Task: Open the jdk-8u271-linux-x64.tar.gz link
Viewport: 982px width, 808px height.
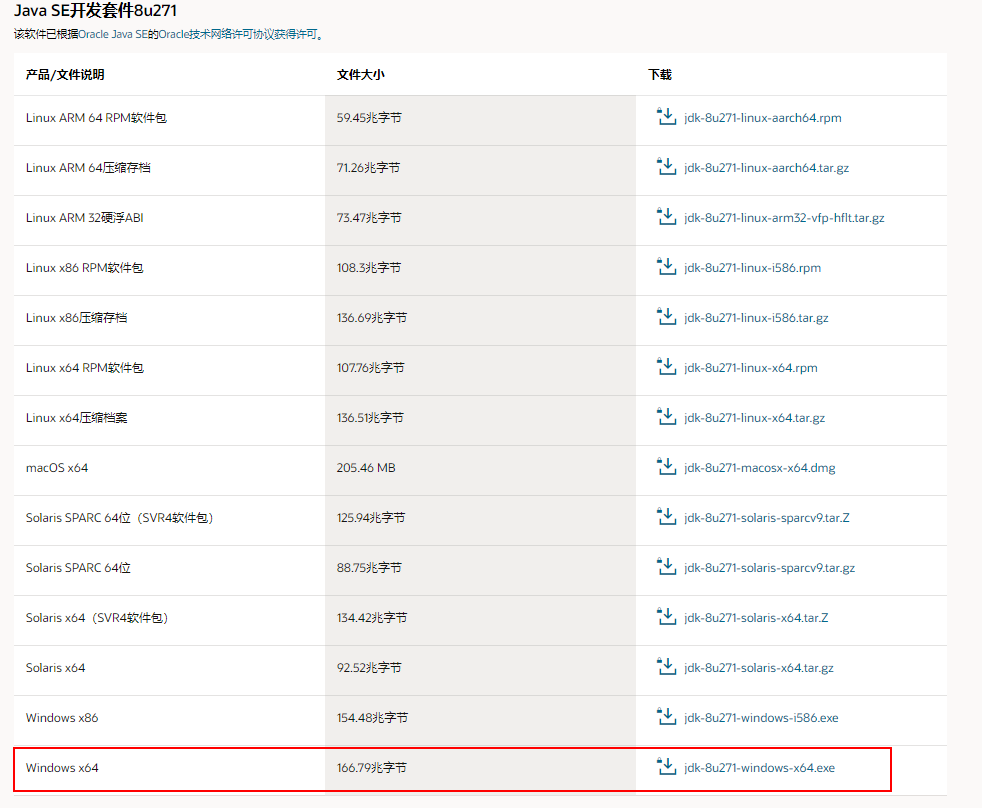Action: [x=755, y=418]
